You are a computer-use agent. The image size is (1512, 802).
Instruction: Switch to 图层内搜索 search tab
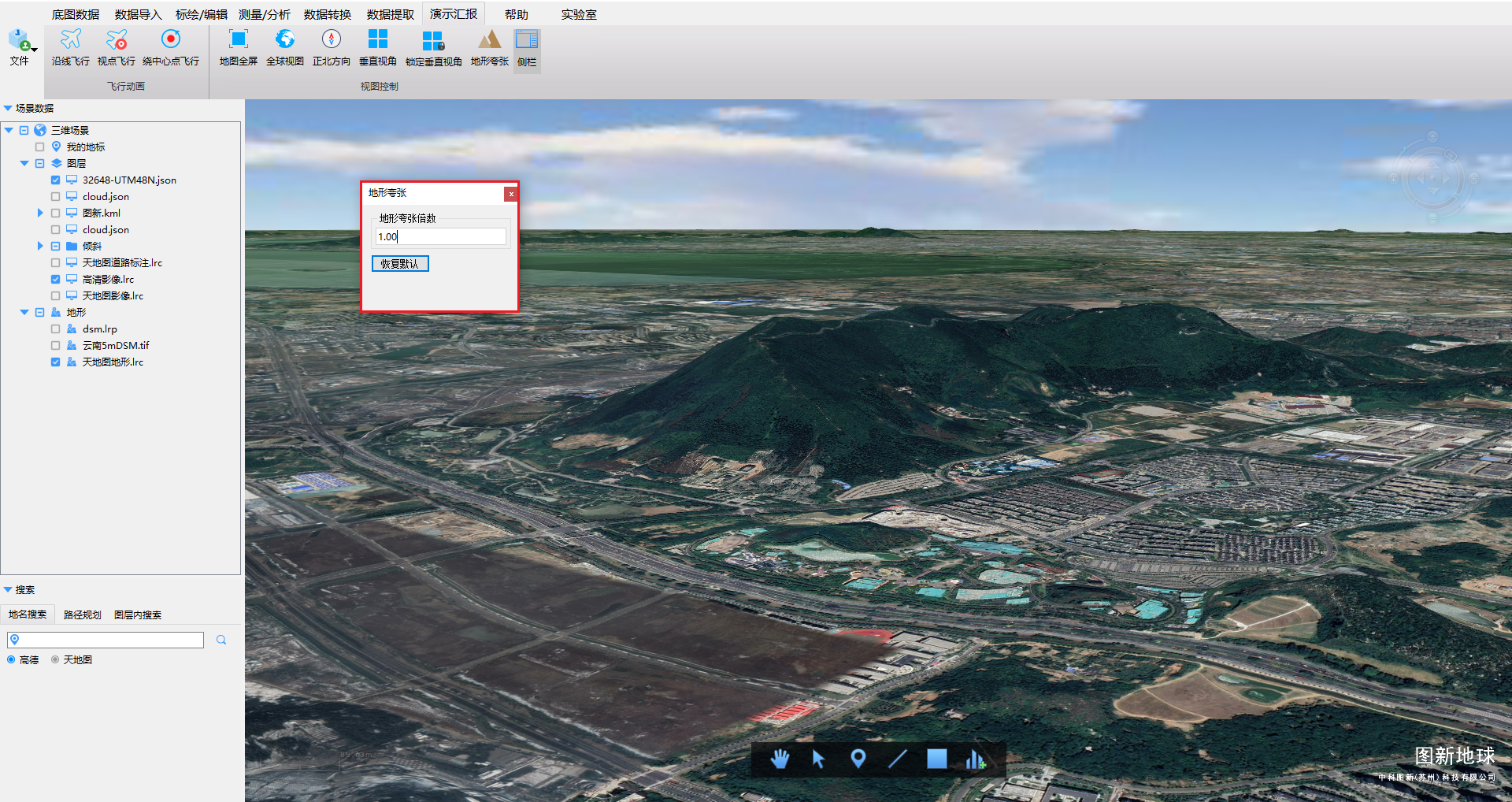point(138,614)
